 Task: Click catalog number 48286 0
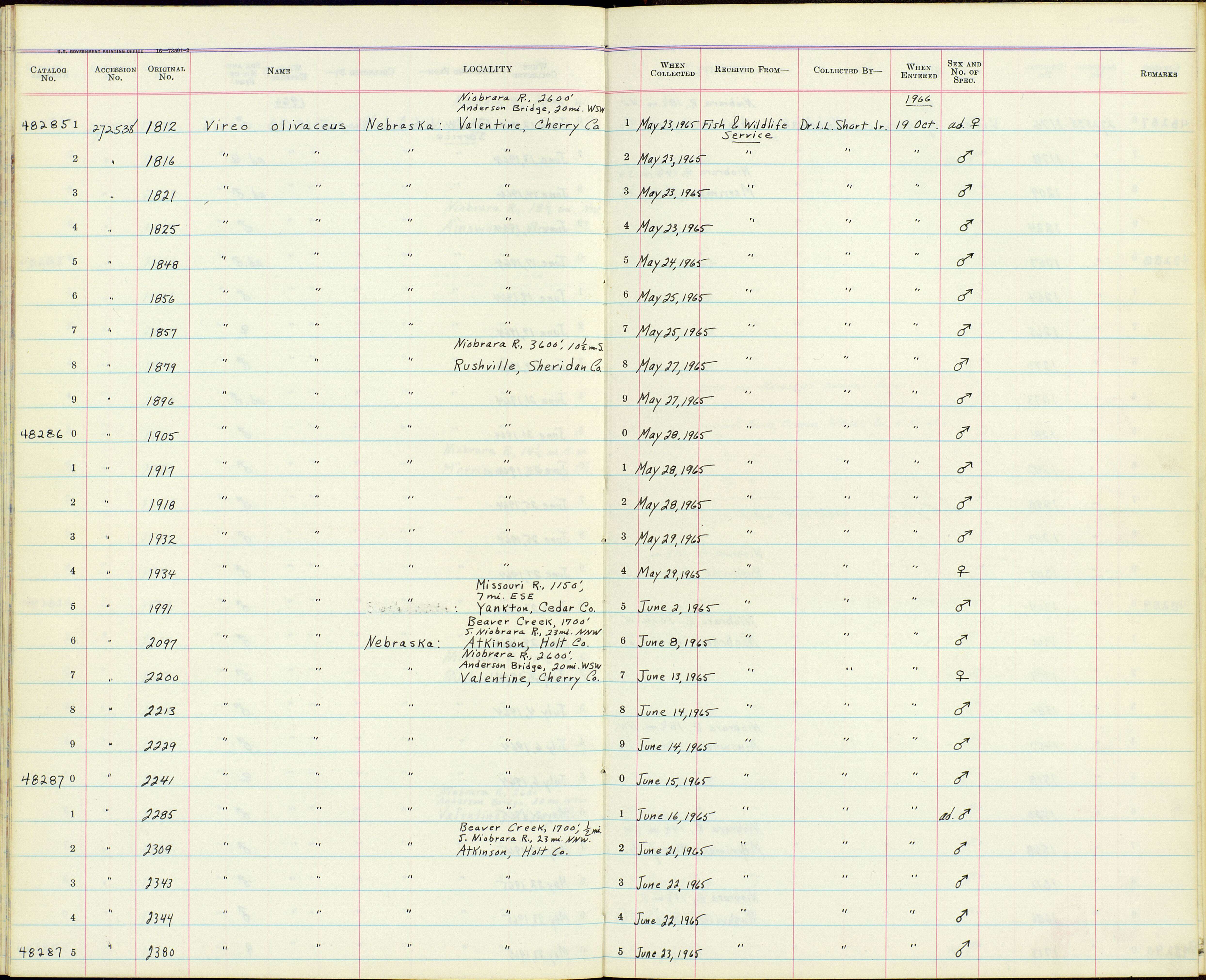pos(48,434)
